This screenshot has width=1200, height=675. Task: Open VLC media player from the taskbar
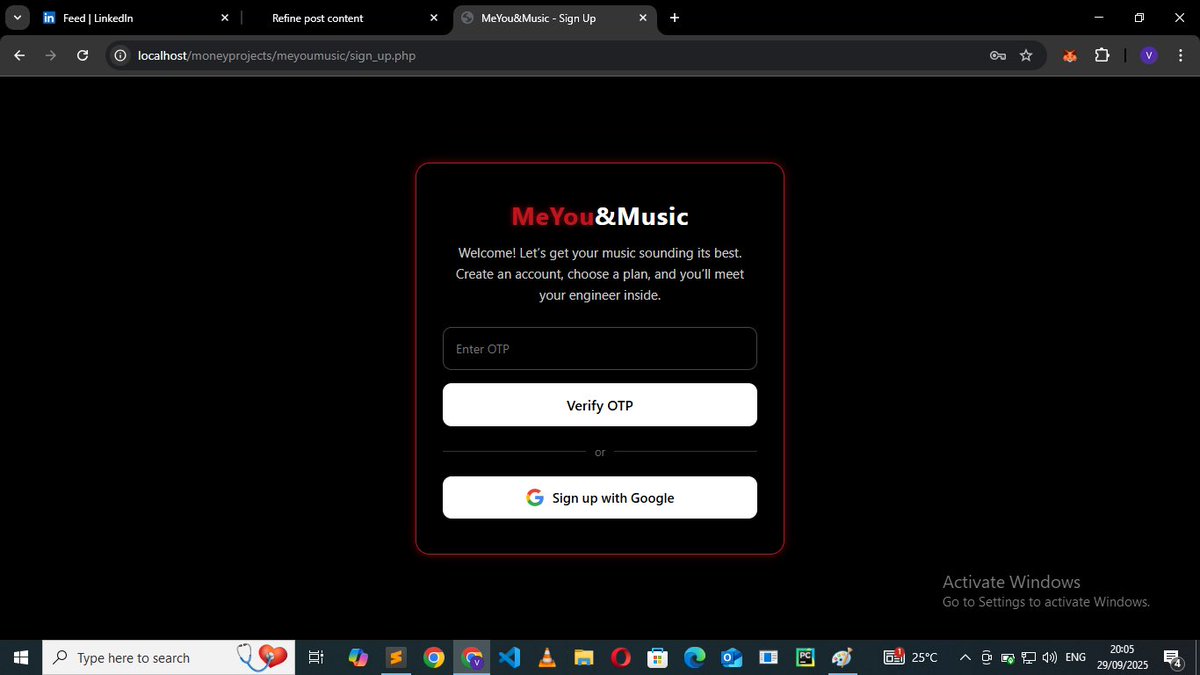(x=546, y=657)
